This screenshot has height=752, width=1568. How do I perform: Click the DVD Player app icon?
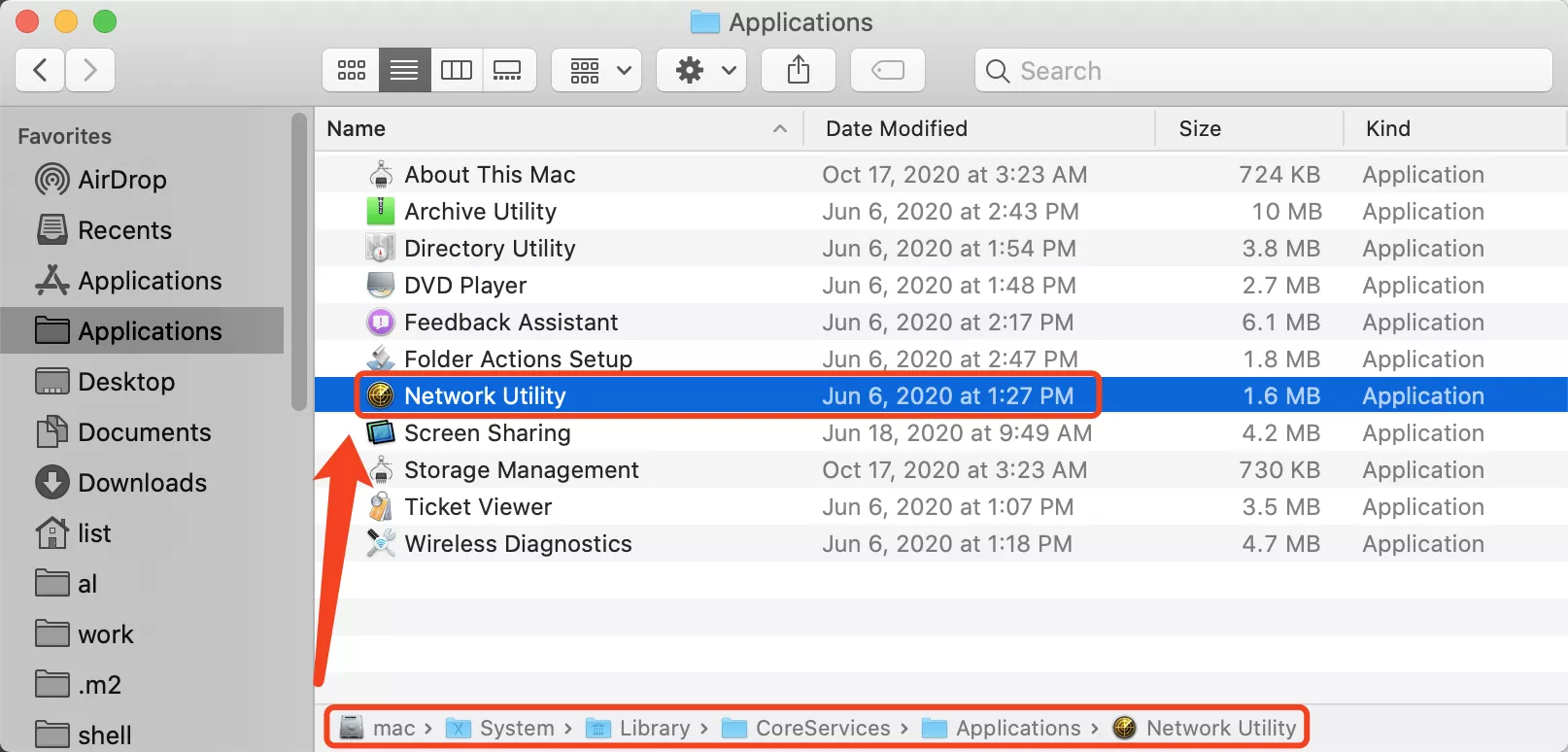pos(381,286)
